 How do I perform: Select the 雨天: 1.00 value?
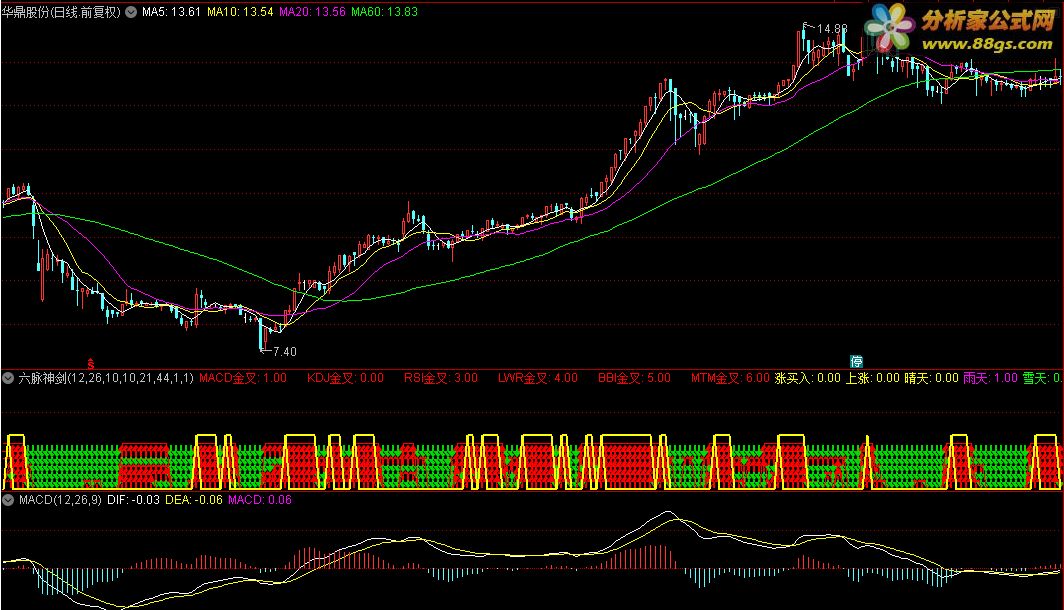pyautogui.click(x=990, y=378)
